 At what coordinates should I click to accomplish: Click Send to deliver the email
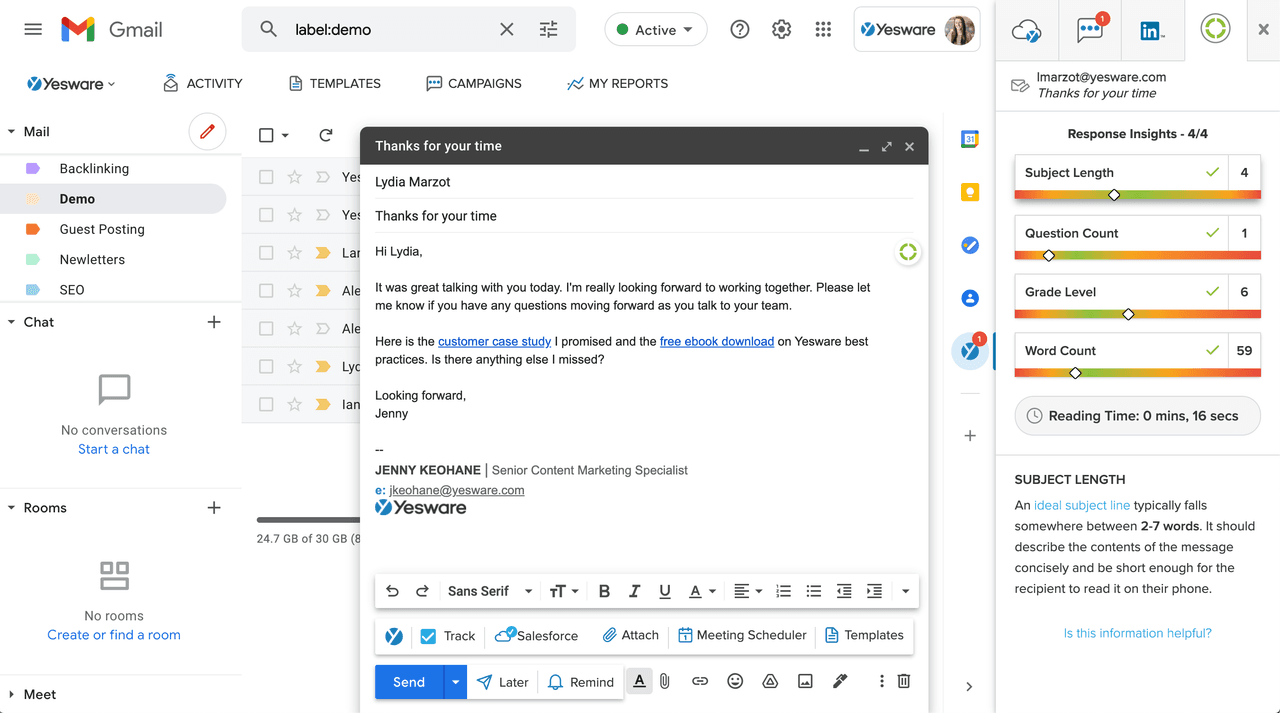pyautogui.click(x=408, y=681)
